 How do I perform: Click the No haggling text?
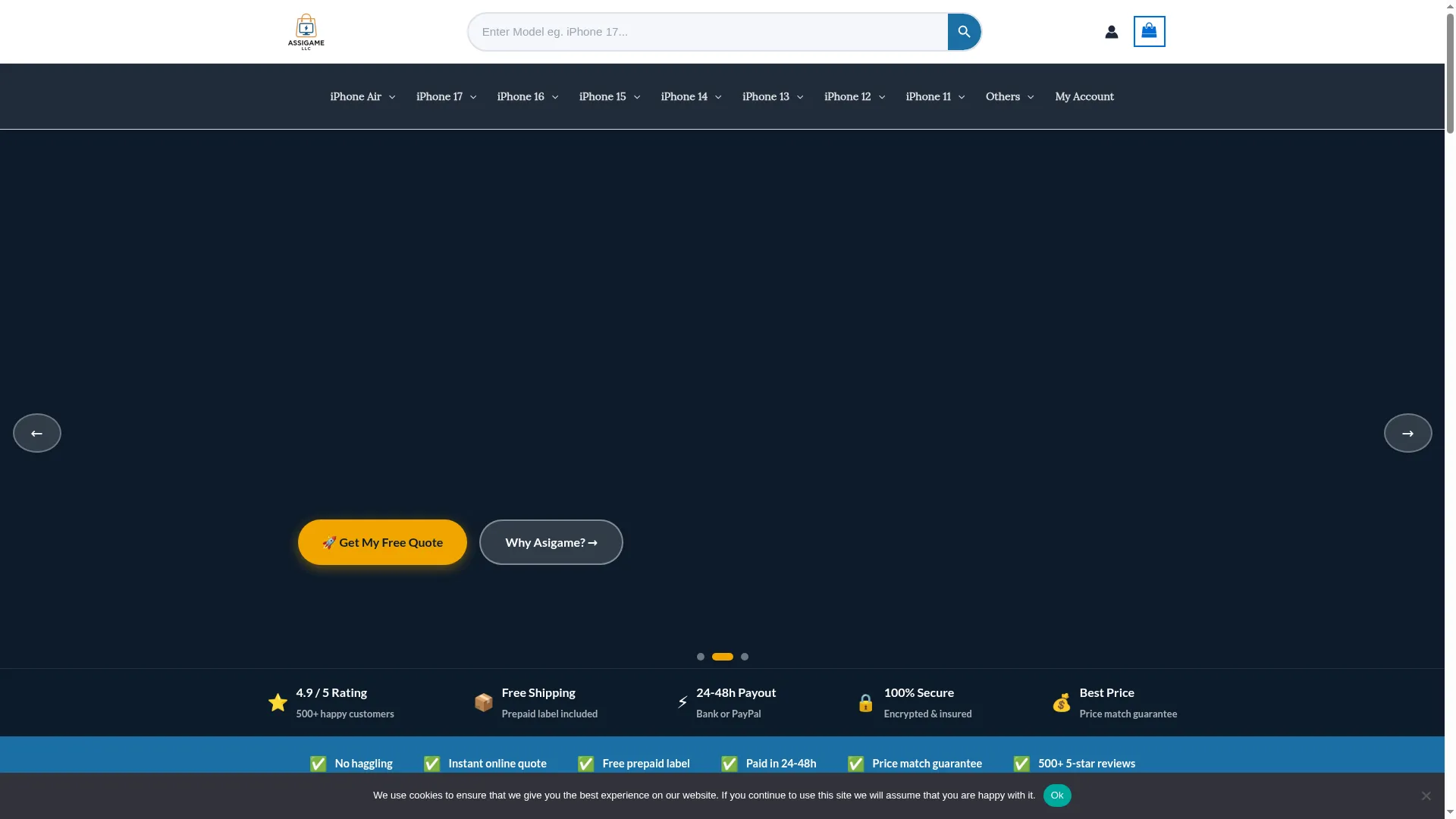(364, 764)
